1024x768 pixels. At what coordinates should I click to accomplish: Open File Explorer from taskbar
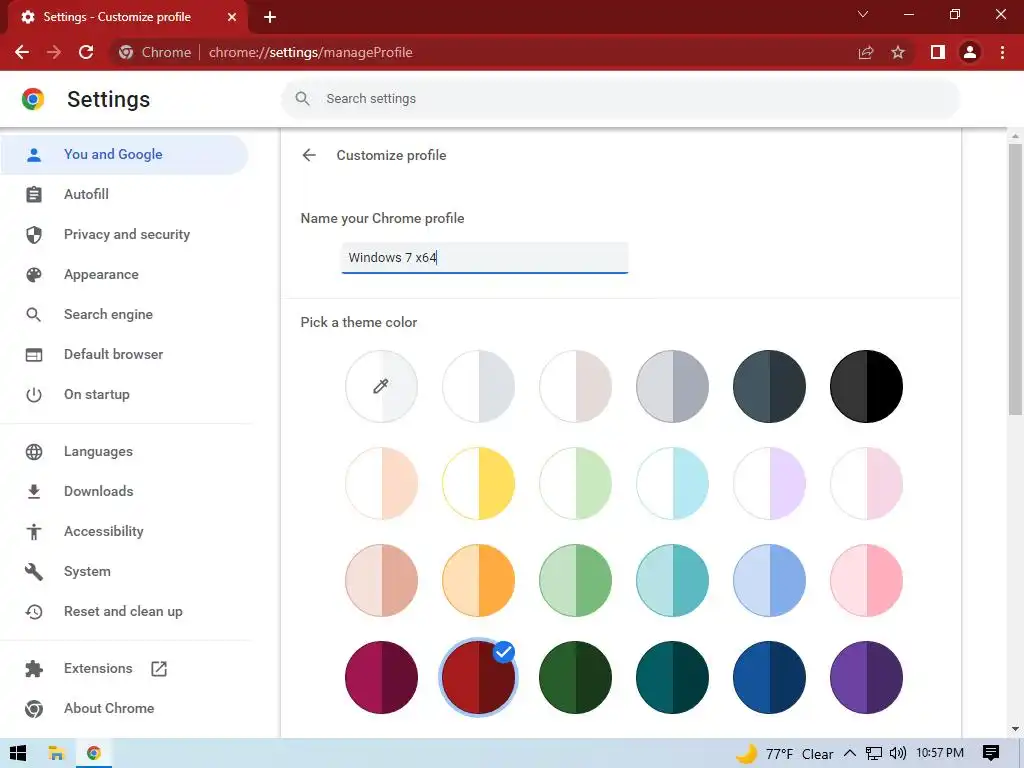56,753
